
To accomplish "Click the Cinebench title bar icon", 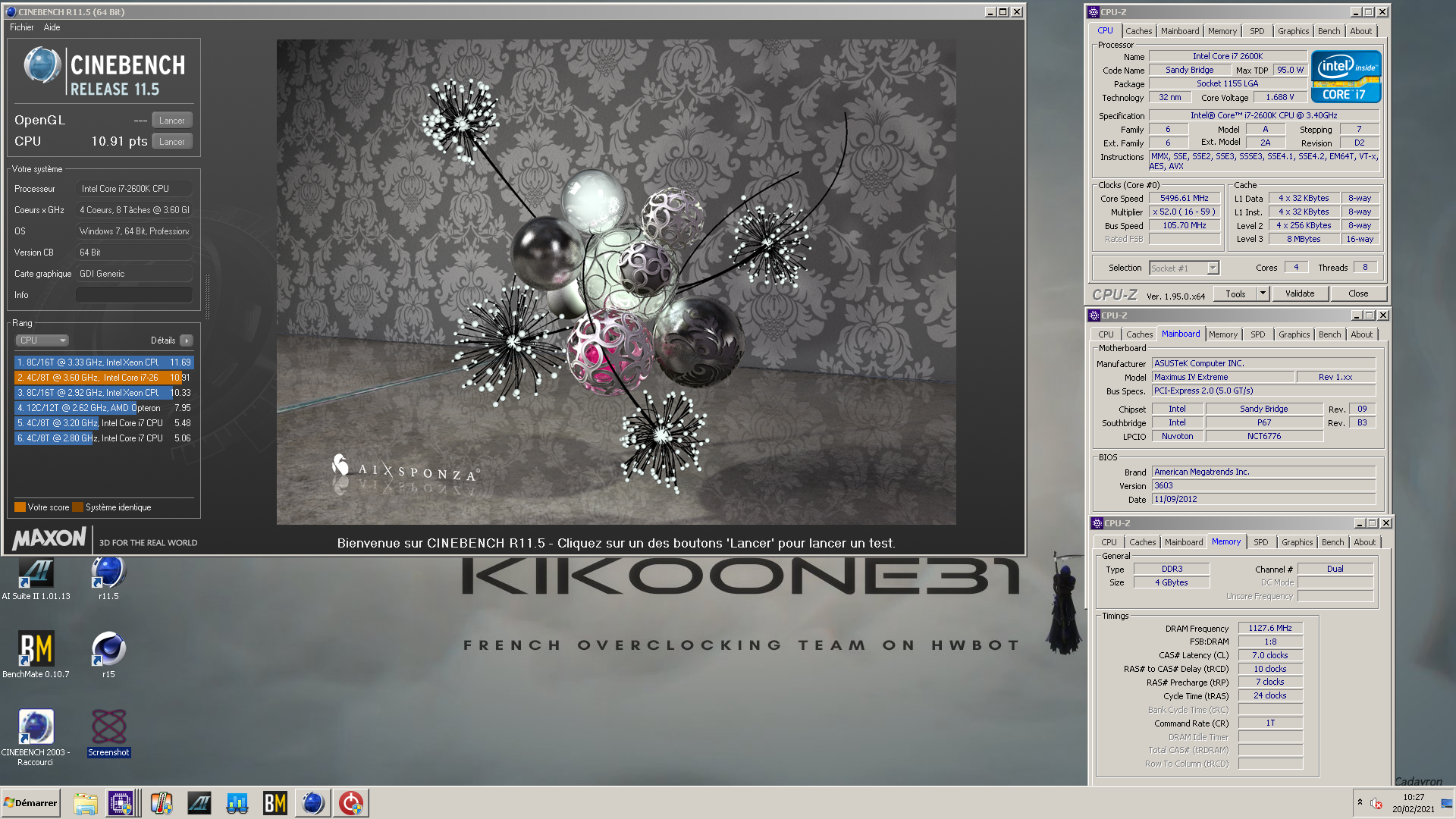I will point(11,11).
